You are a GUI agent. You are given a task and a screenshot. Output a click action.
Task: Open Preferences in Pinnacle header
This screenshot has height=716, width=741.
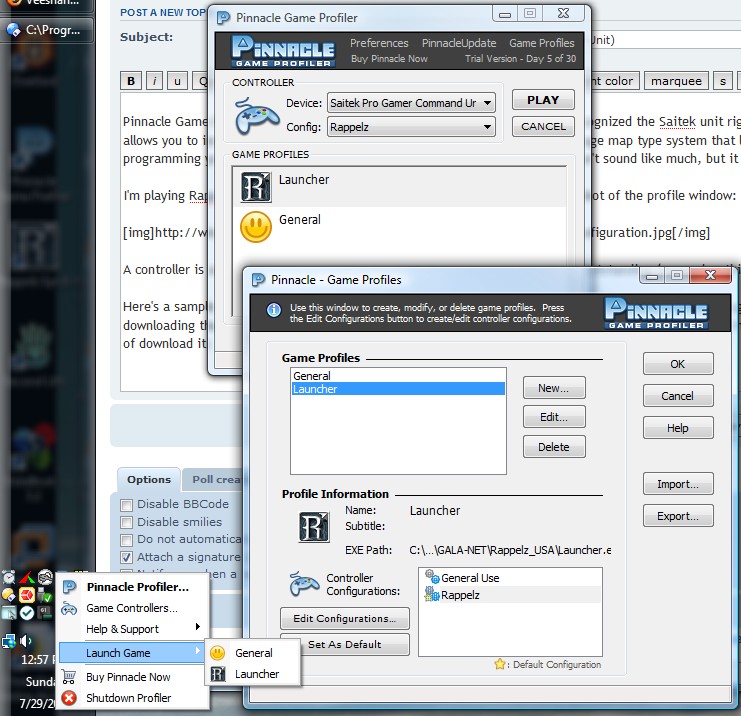(379, 43)
